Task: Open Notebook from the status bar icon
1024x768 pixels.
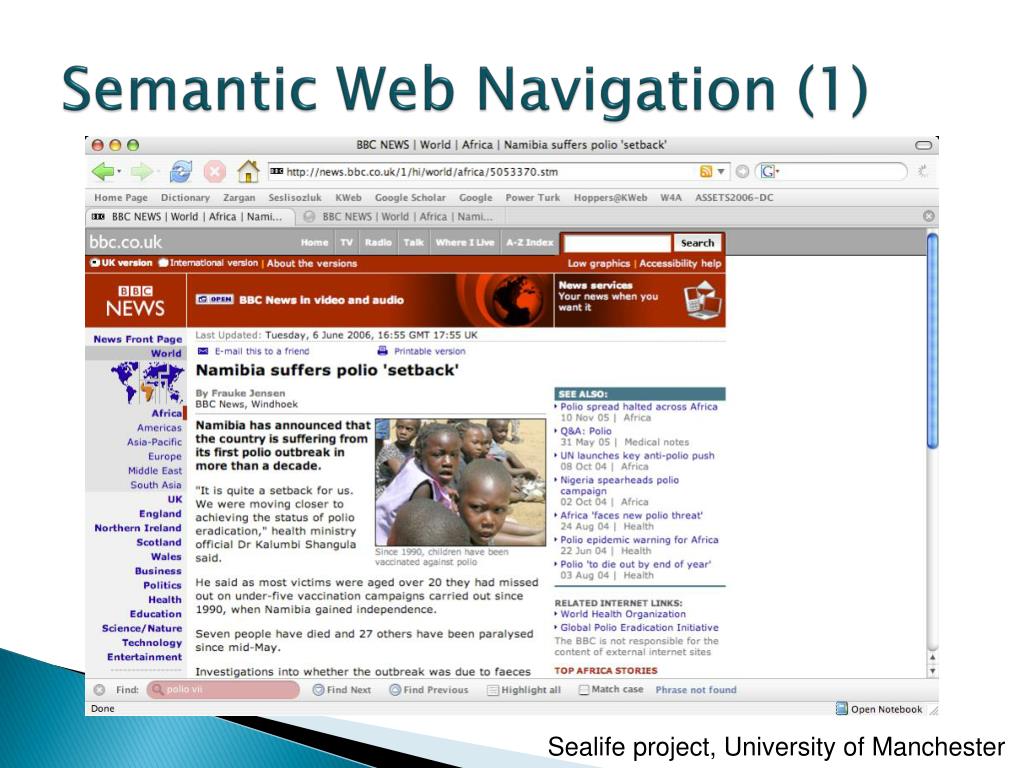Action: pyautogui.click(x=841, y=709)
